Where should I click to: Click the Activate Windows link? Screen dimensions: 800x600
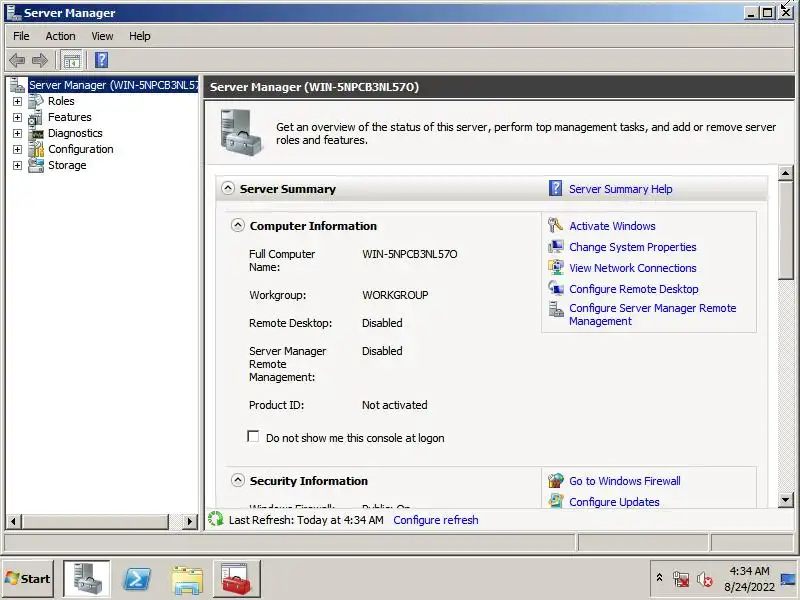coord(612,226)
